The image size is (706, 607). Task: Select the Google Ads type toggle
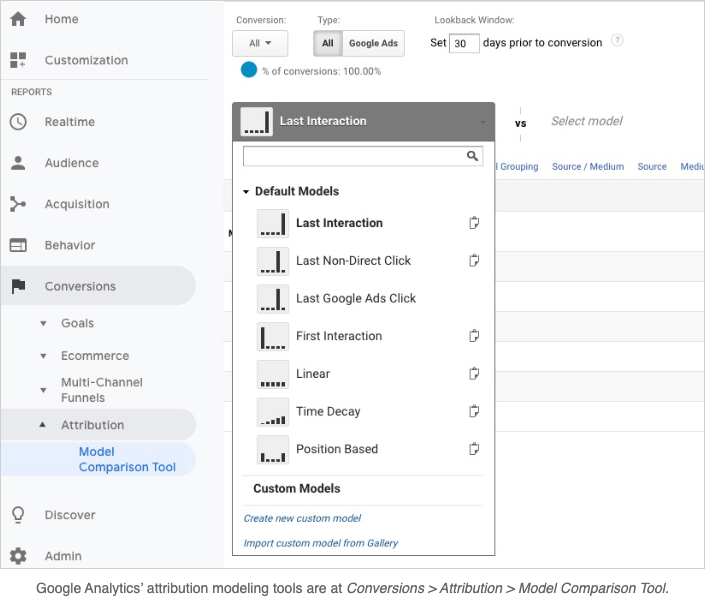(373, 43)
